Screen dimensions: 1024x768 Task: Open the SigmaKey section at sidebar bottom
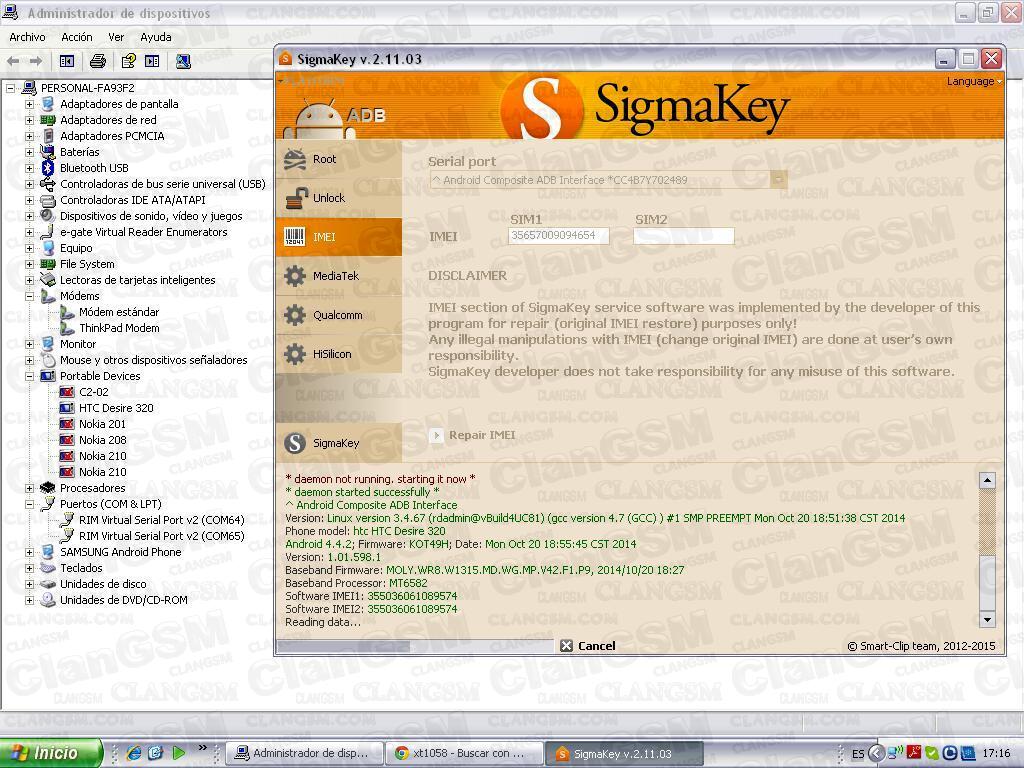338,443
